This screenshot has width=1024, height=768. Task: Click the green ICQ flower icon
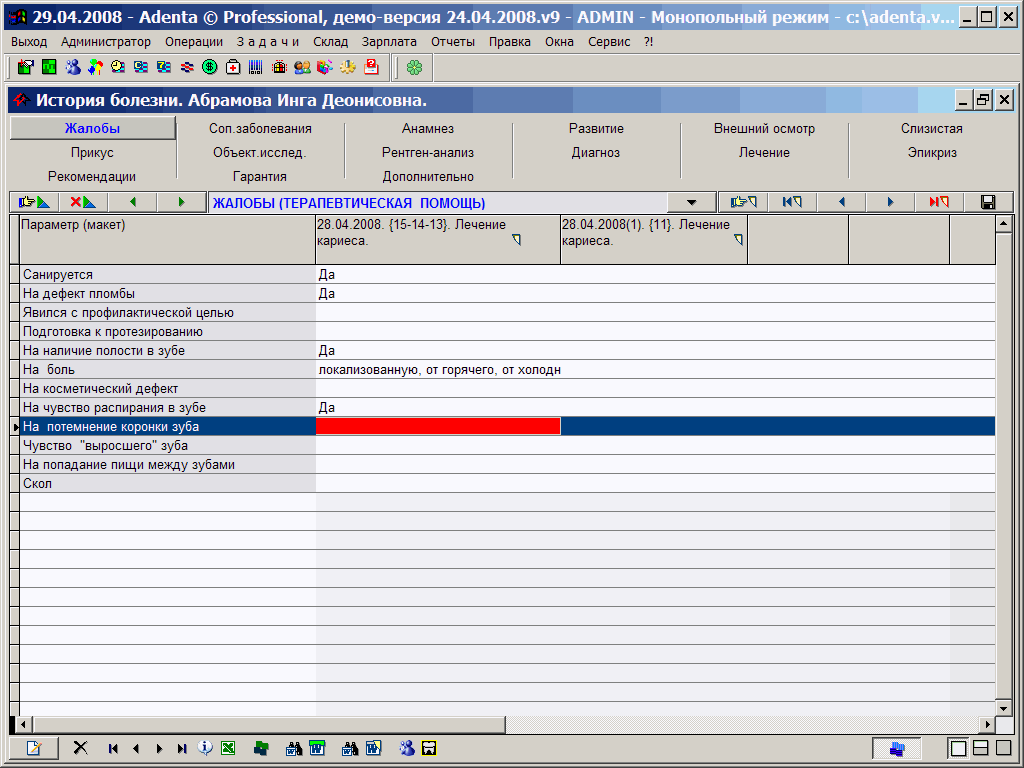[x=414, y=67]
